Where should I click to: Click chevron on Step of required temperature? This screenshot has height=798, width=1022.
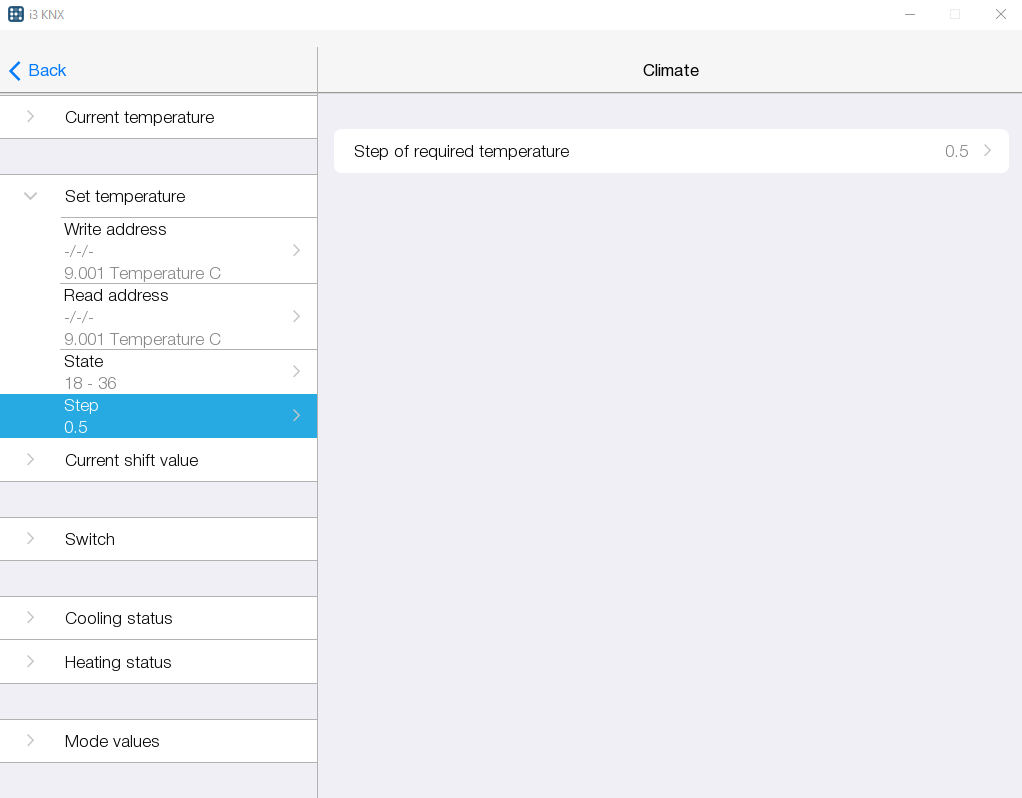(x=988, y=151)
